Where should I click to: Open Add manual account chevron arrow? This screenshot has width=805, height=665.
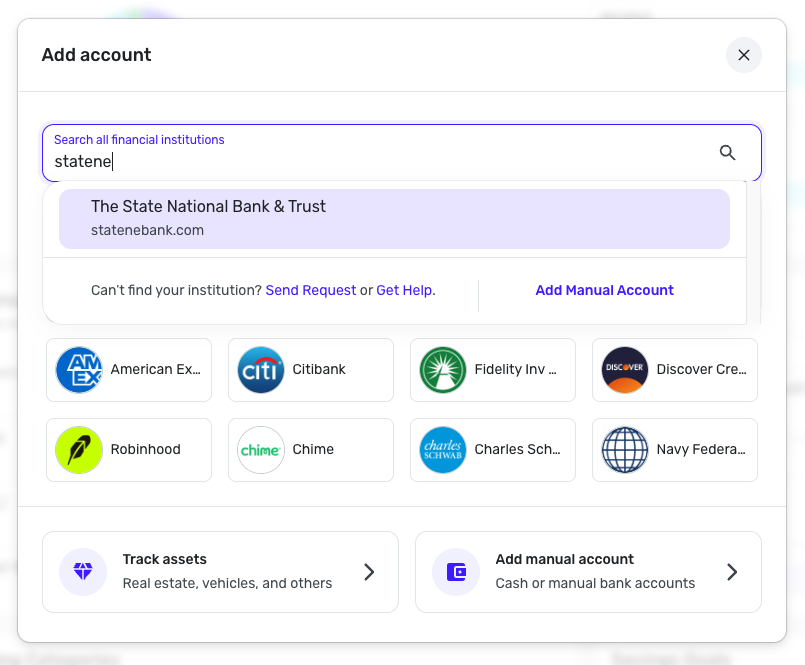pyautogui.click(x=732, y=572)
